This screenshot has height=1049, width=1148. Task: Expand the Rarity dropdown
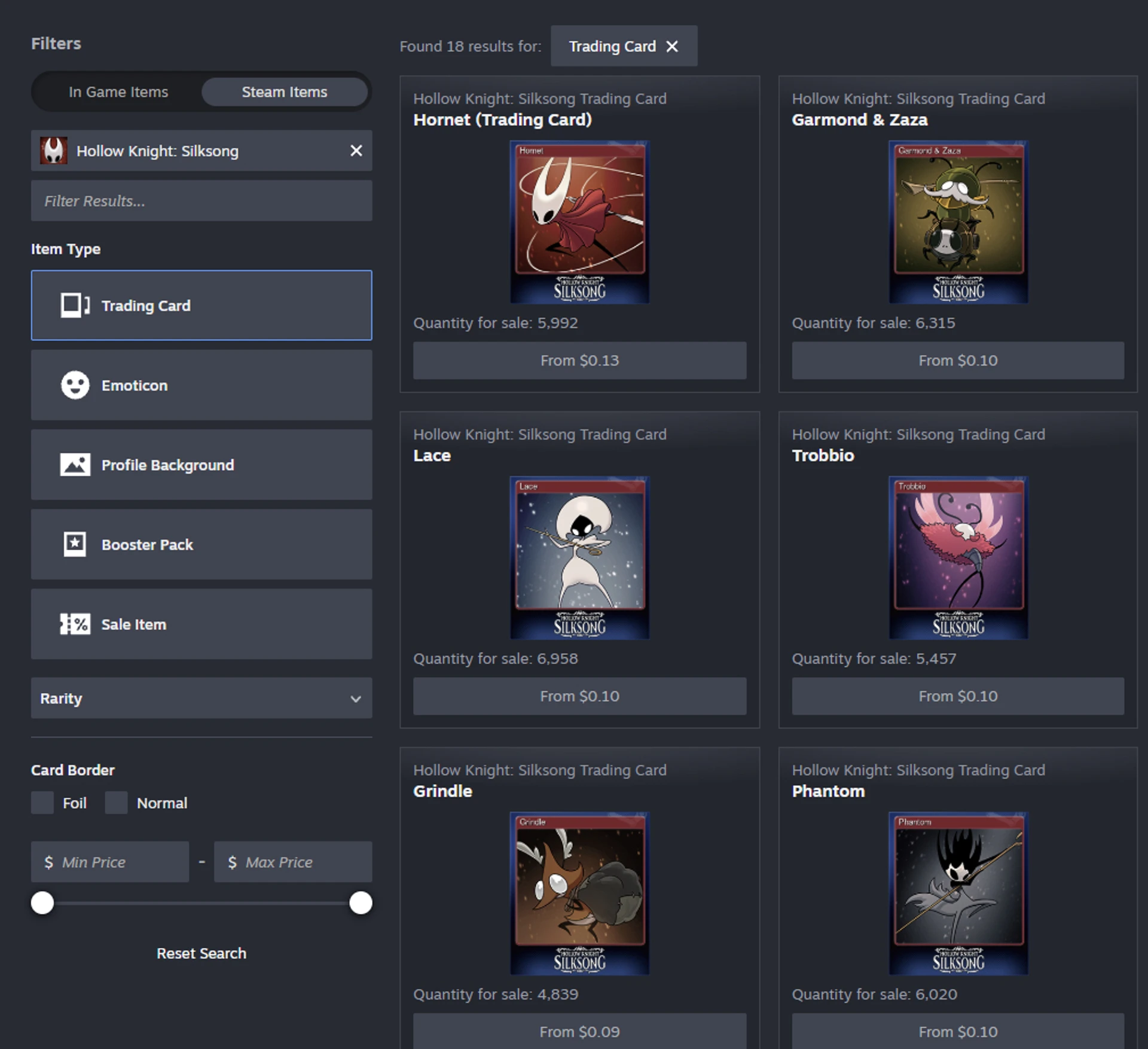(201, 698)
